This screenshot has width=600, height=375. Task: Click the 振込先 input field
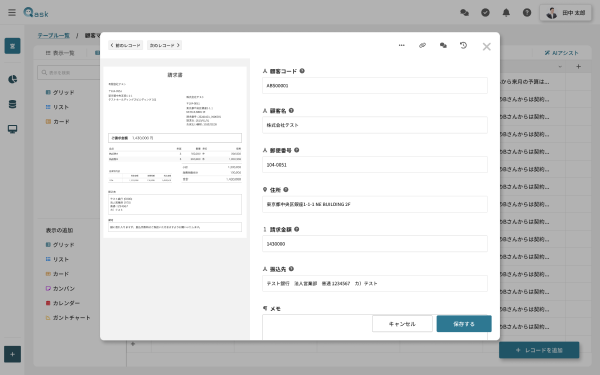[375, 284]
